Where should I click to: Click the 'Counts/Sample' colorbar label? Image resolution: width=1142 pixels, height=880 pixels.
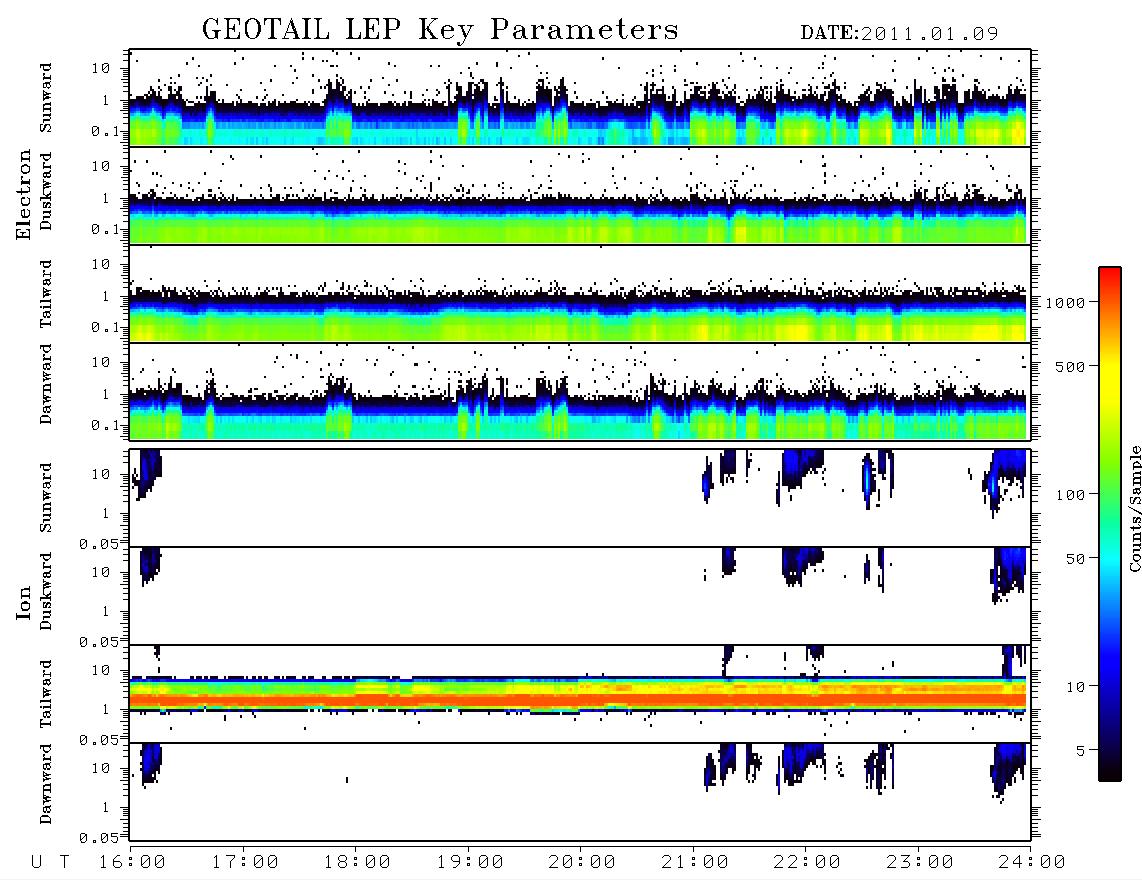(1134, 508)
